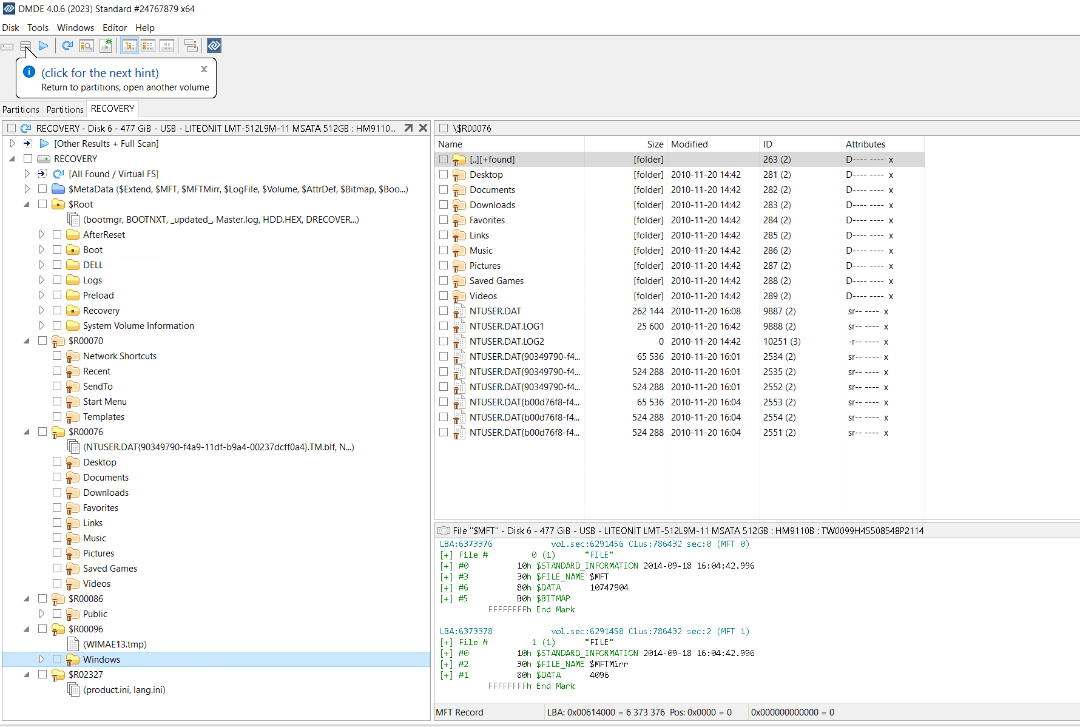The height and width of the screenshot is (727, 1080).
Task: Collapse the $Root tree node
Action: coord(27,204)
